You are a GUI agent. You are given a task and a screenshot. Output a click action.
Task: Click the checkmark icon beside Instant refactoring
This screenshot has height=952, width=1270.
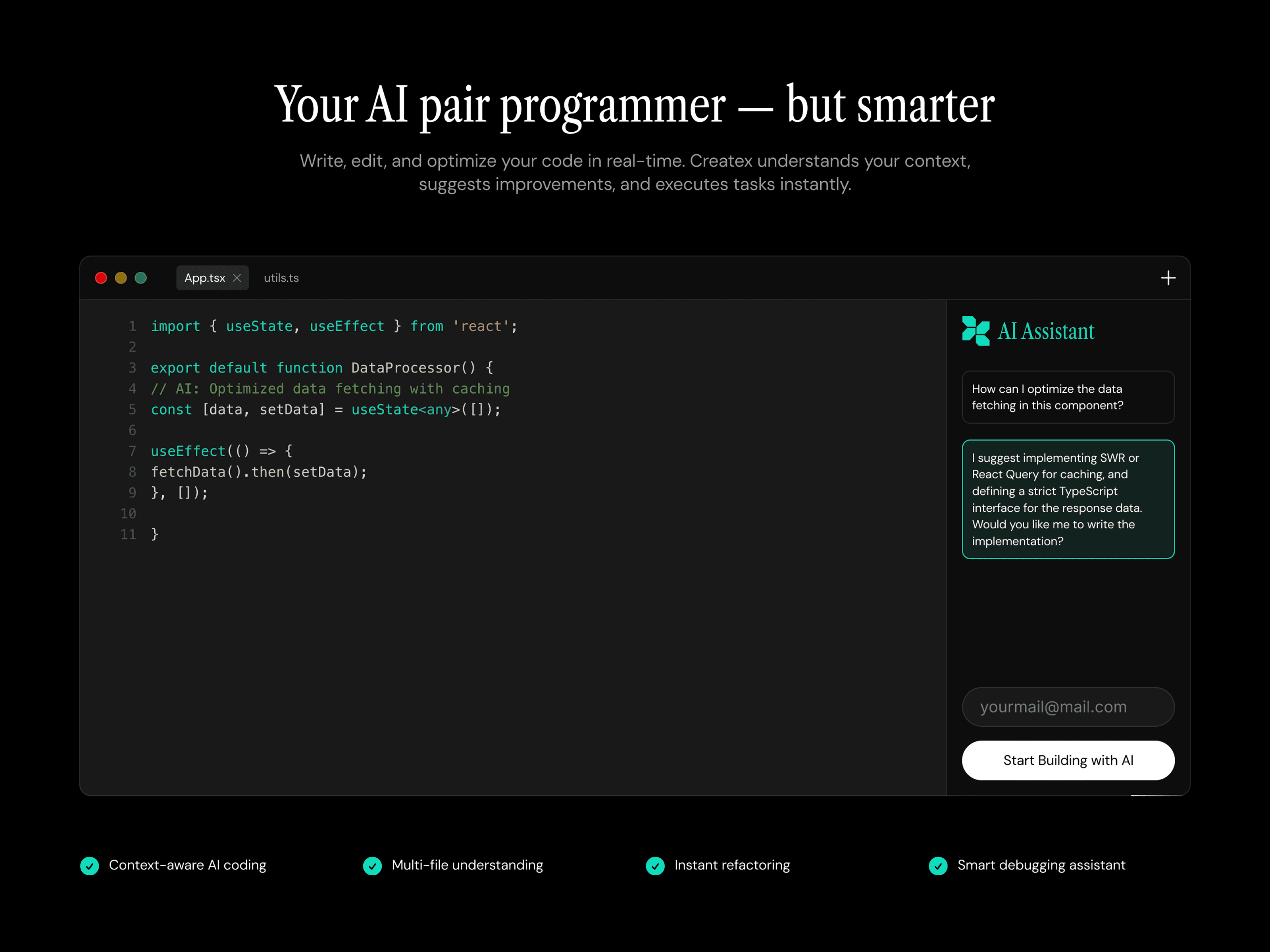(x=656, y=866)
